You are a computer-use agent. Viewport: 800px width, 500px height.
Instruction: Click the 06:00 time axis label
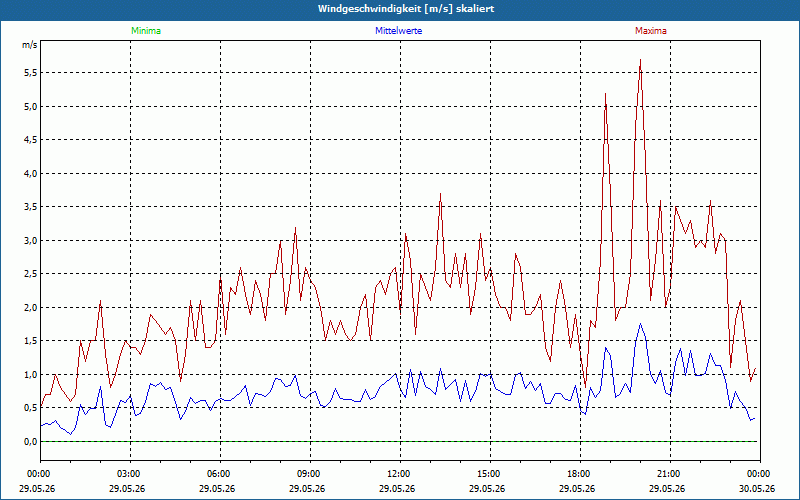220,474
